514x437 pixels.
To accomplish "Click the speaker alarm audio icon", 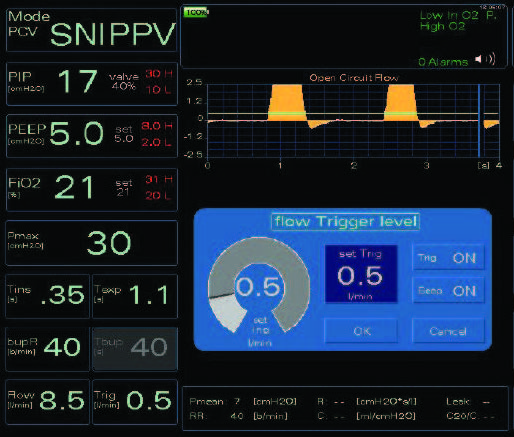I will click(x=485, y=59).
